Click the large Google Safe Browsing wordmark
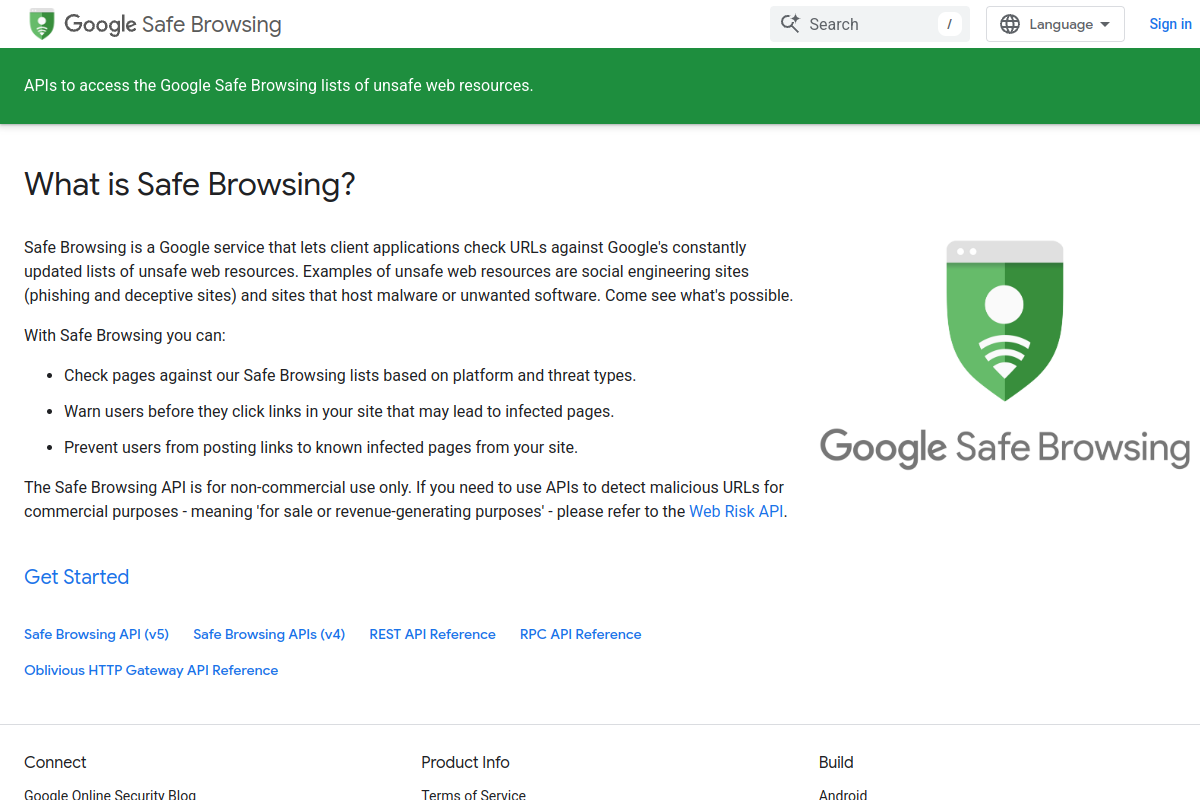Viewport: 1200px width, 800px height. 1005,448
